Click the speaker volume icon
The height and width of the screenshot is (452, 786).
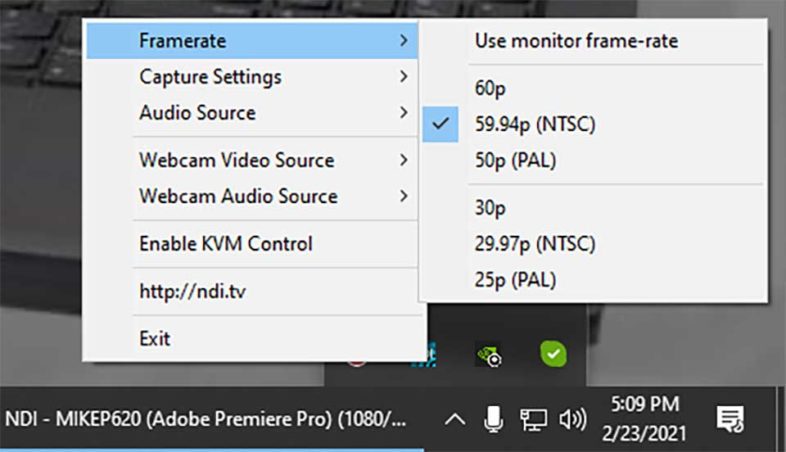click(573, 419)
